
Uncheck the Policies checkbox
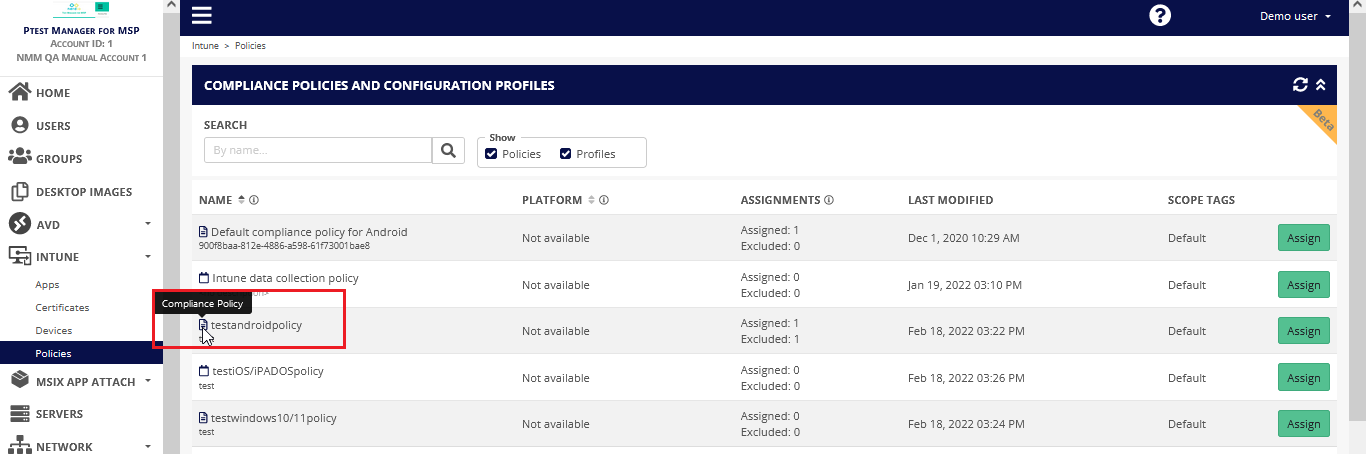[491, 154]
